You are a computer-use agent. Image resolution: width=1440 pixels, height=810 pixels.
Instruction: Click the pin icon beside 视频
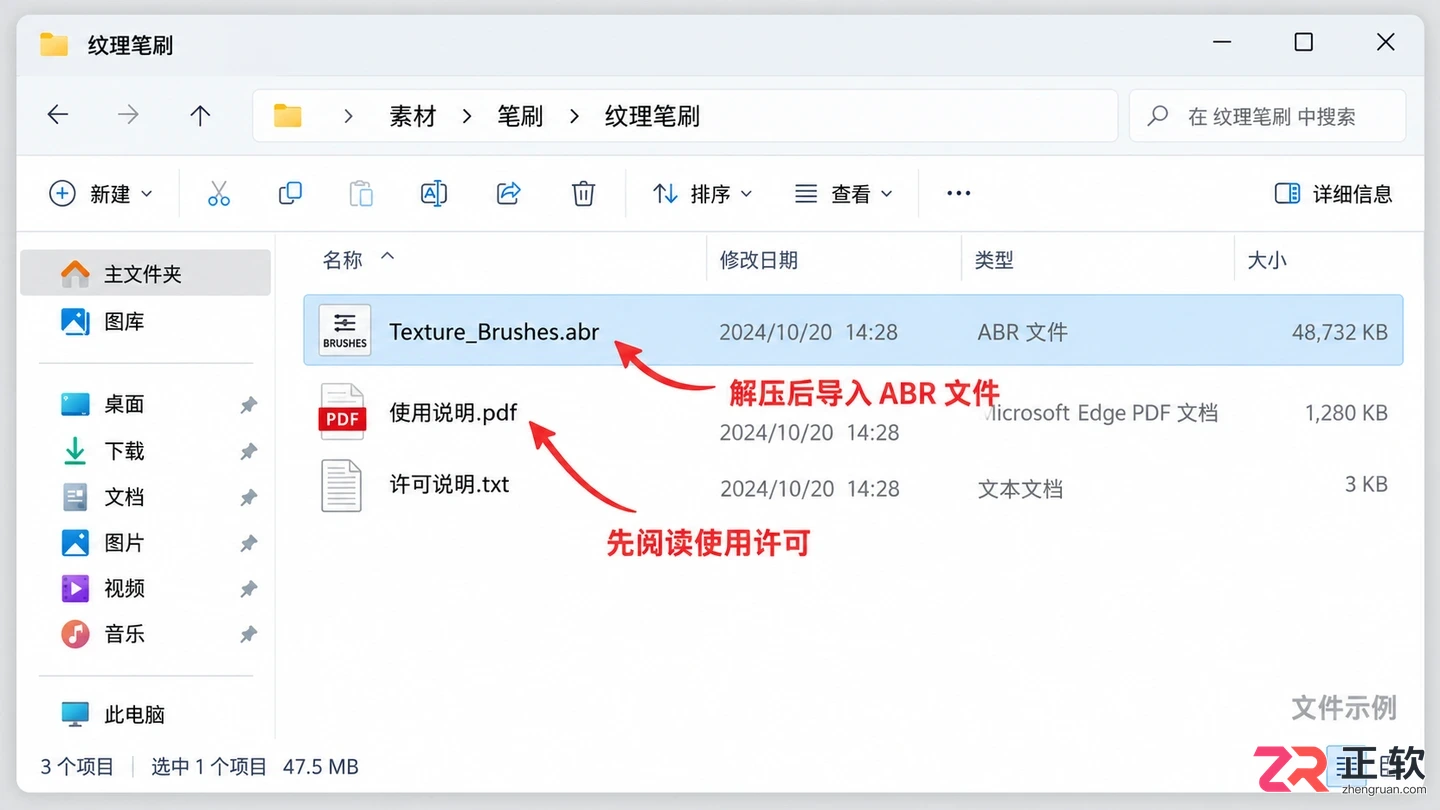[x=248, y=590]
